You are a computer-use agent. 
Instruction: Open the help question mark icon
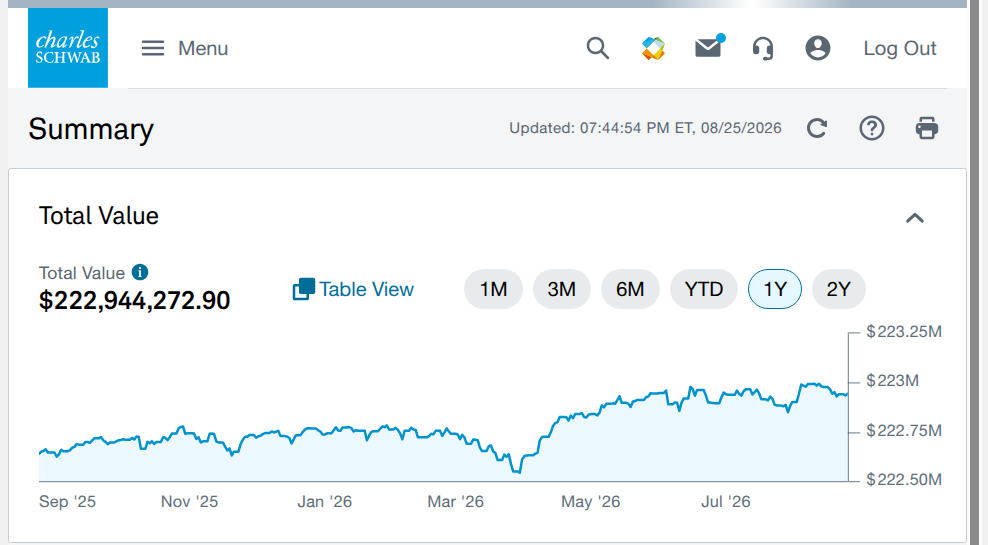(x=872, y=129)
